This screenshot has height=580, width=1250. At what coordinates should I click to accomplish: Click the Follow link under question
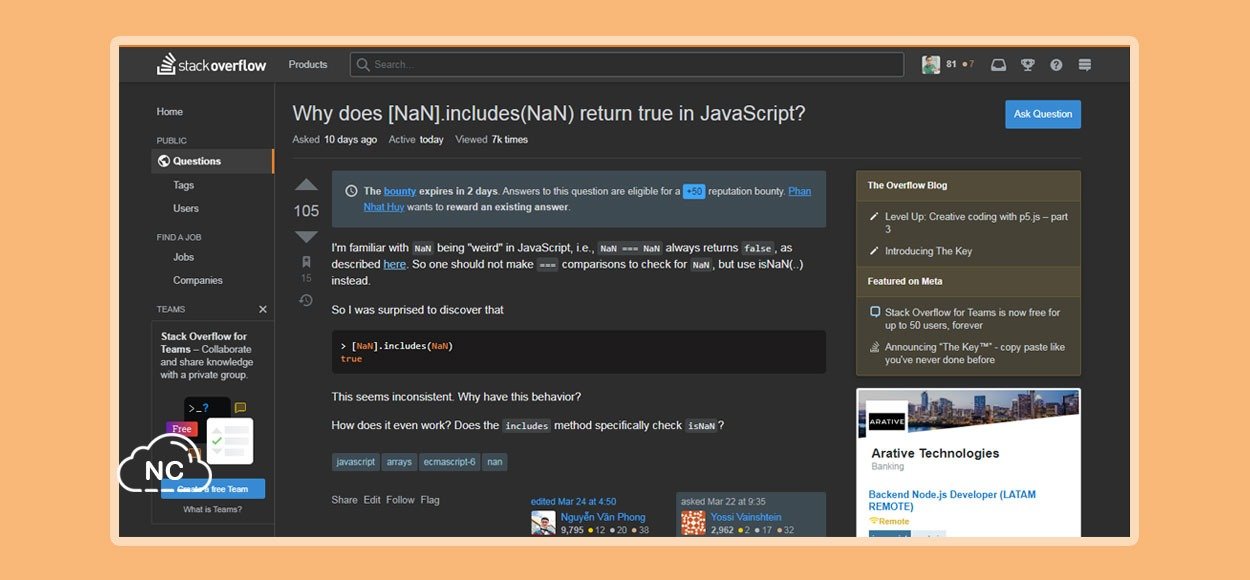coord(400,500)
